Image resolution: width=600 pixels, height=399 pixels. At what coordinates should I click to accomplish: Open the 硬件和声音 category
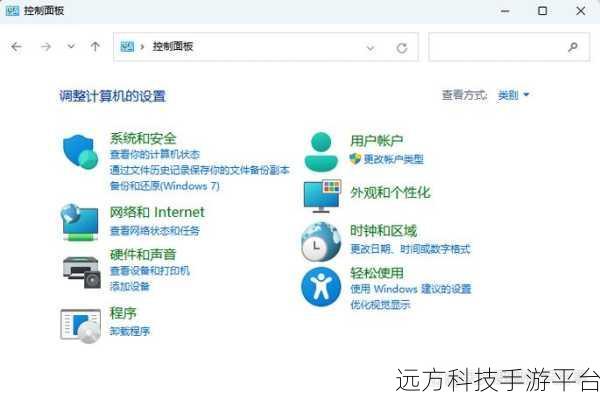(143, 254)
